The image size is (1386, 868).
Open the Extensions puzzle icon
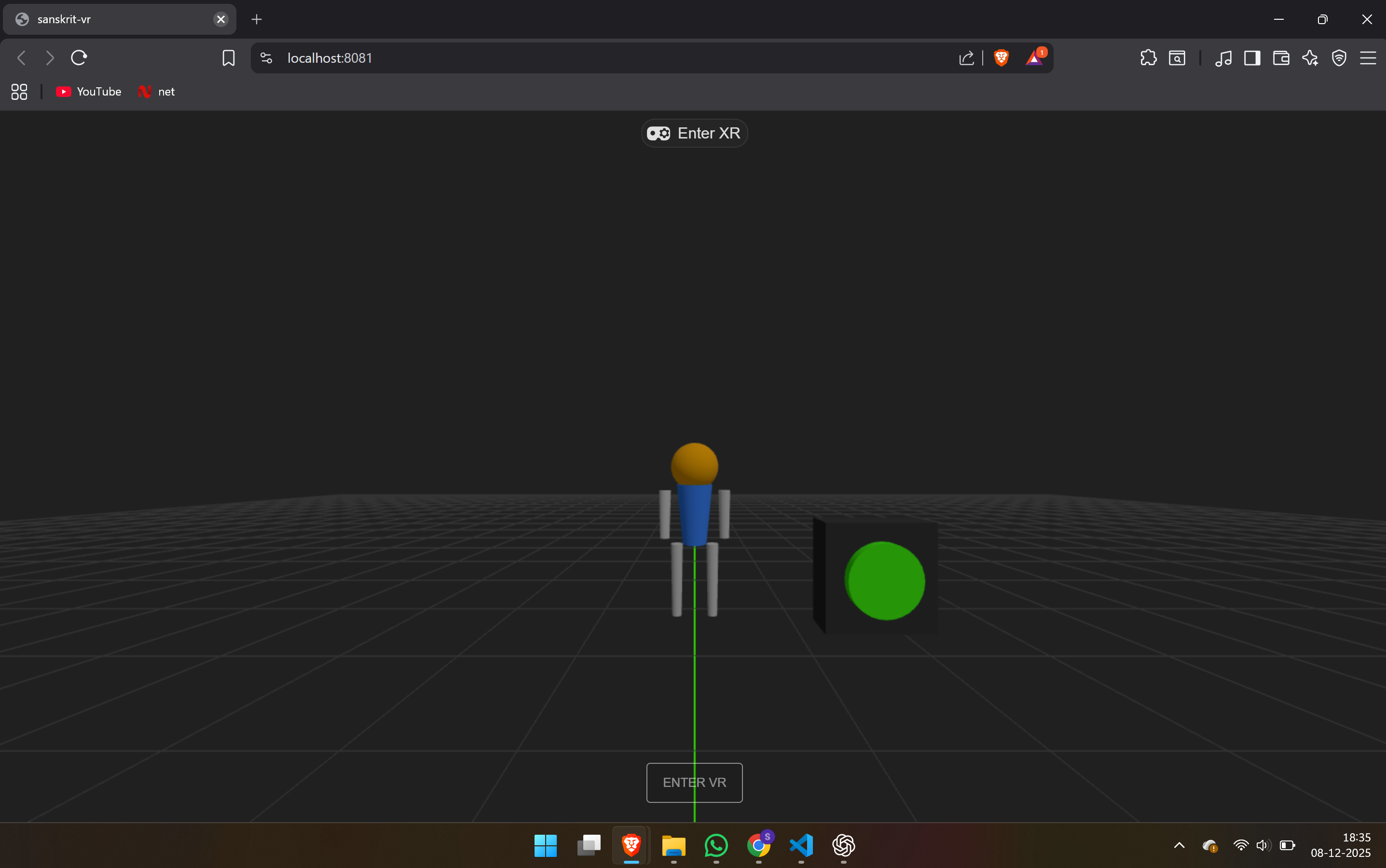click(x=1148, y=58)
